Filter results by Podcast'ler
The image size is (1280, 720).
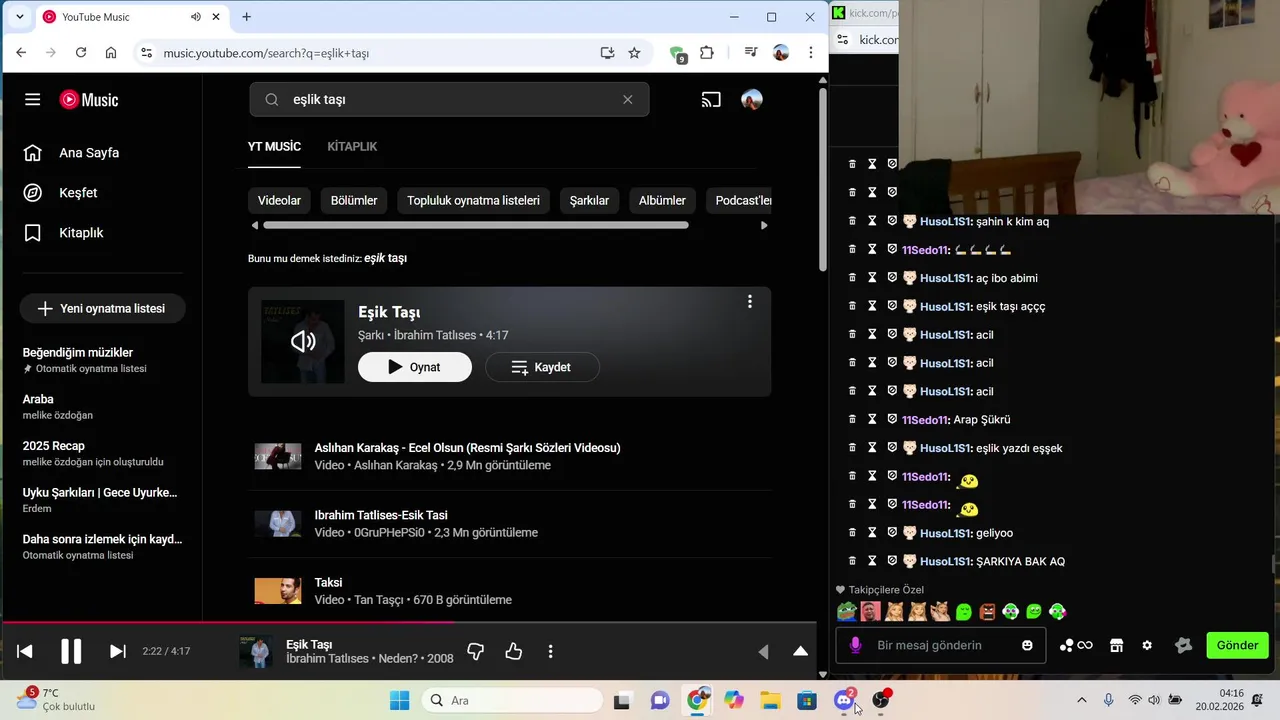coord(741,201)
